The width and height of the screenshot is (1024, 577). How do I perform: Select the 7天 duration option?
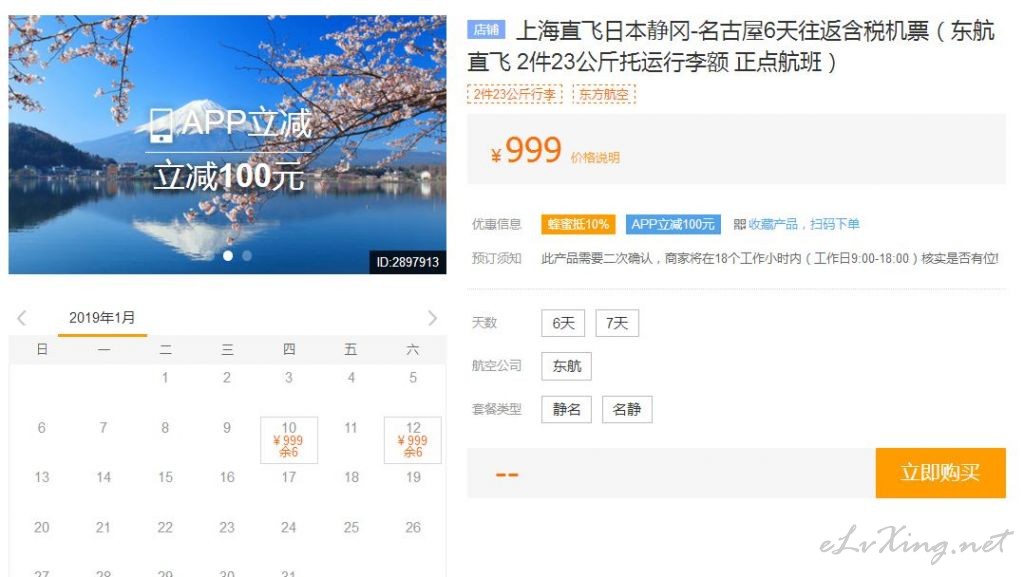click(x=617, y=323)
